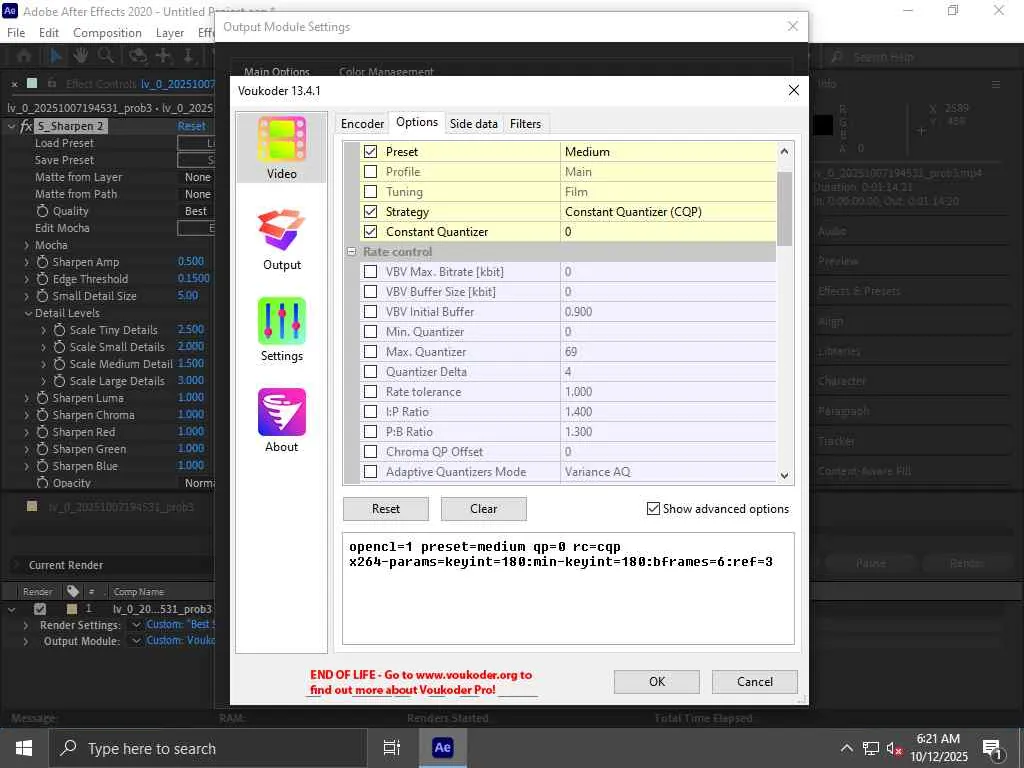Click the Quality stopwatch icon
This screenshot has height=768, width=1024.
point(42,211)
